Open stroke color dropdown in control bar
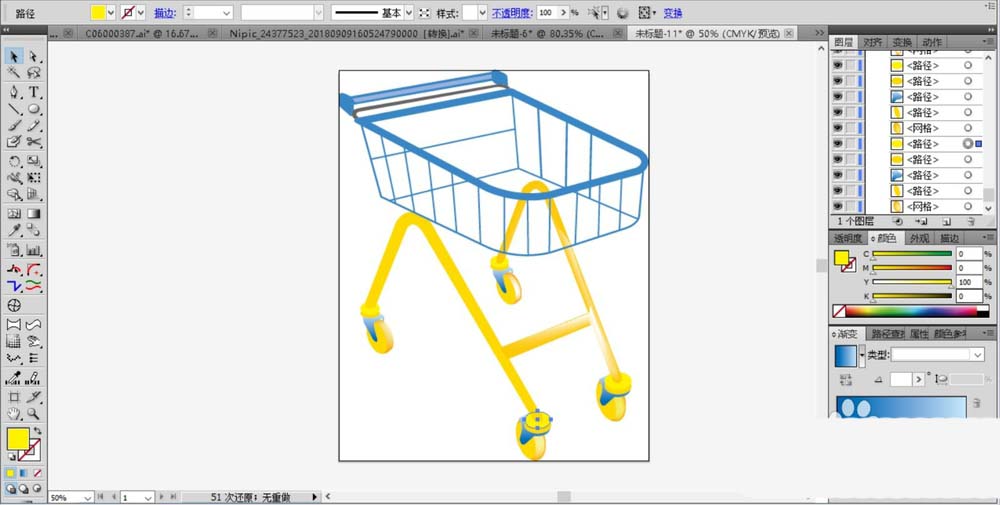Screen dimensions: 1000x505 142,13
